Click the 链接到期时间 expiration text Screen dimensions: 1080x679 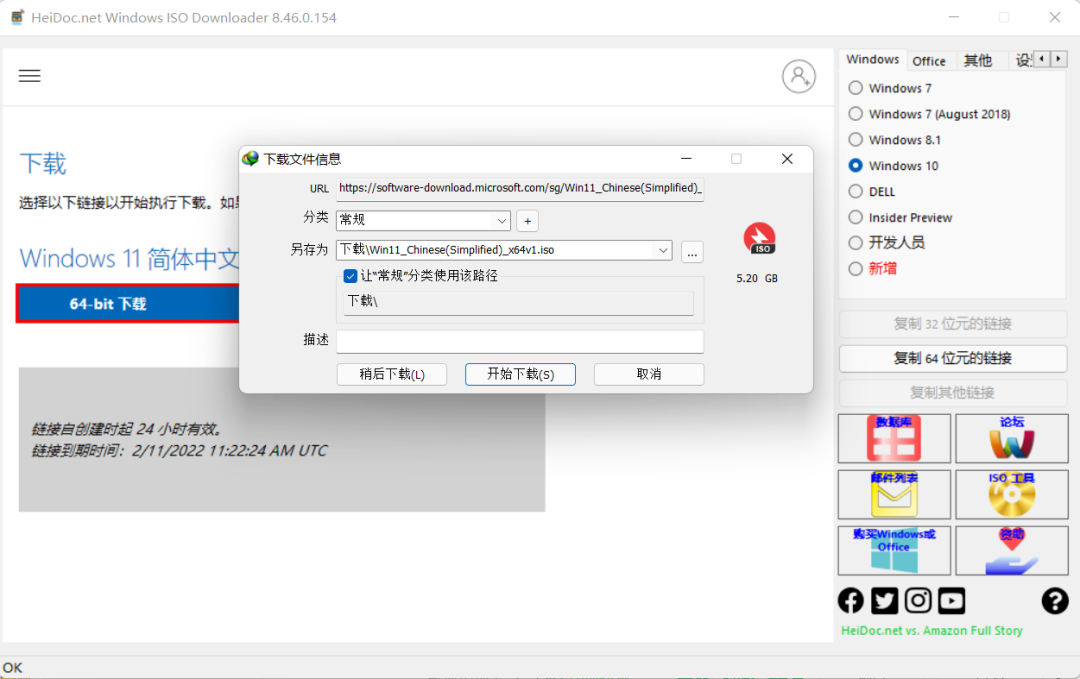tap(179, 451)
